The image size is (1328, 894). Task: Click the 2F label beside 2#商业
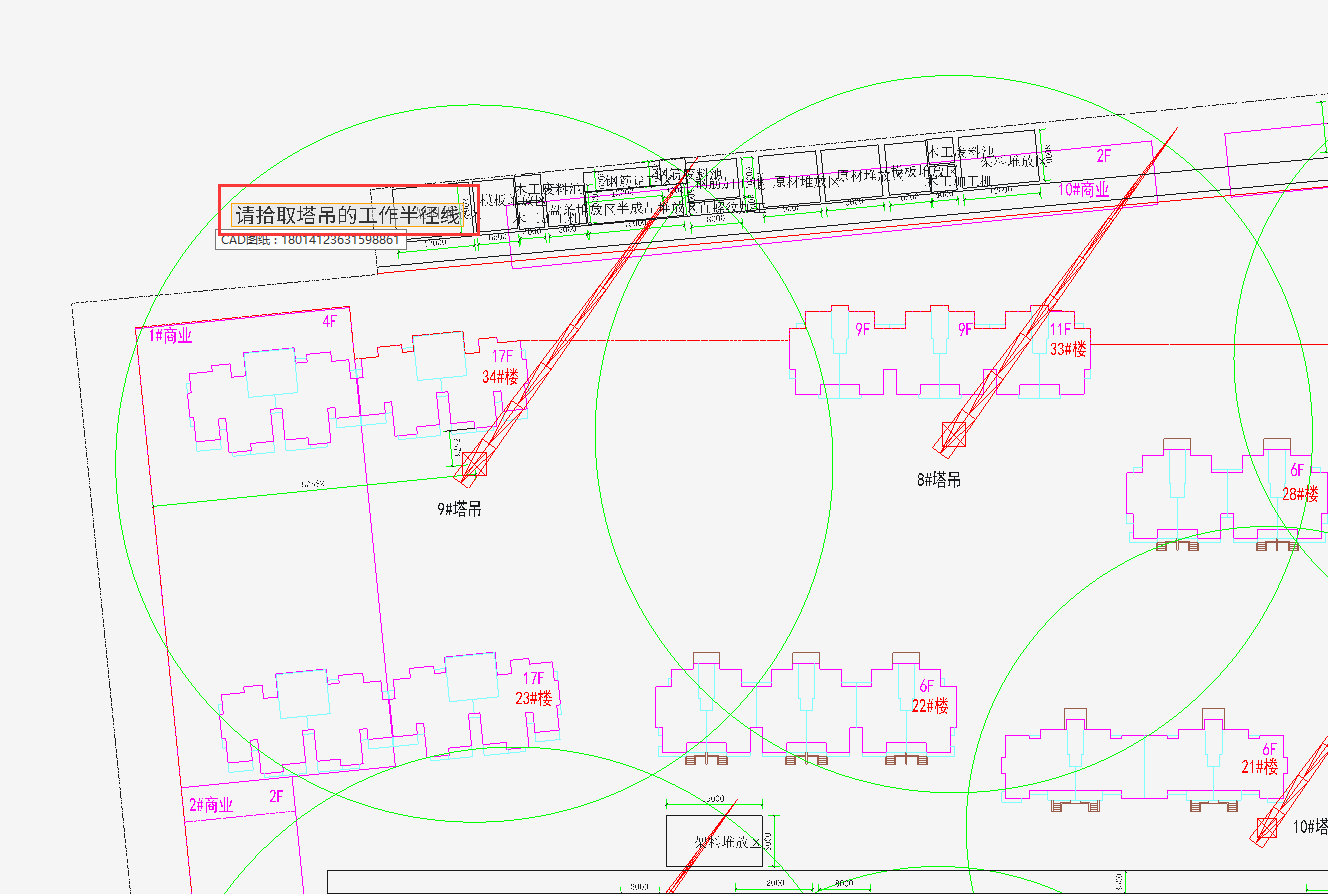tap(276, 797)
